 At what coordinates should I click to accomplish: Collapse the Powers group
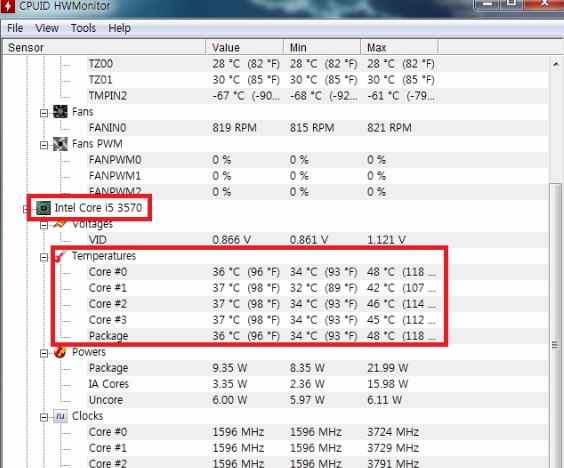pyautogui.click(x=44, y=353)
